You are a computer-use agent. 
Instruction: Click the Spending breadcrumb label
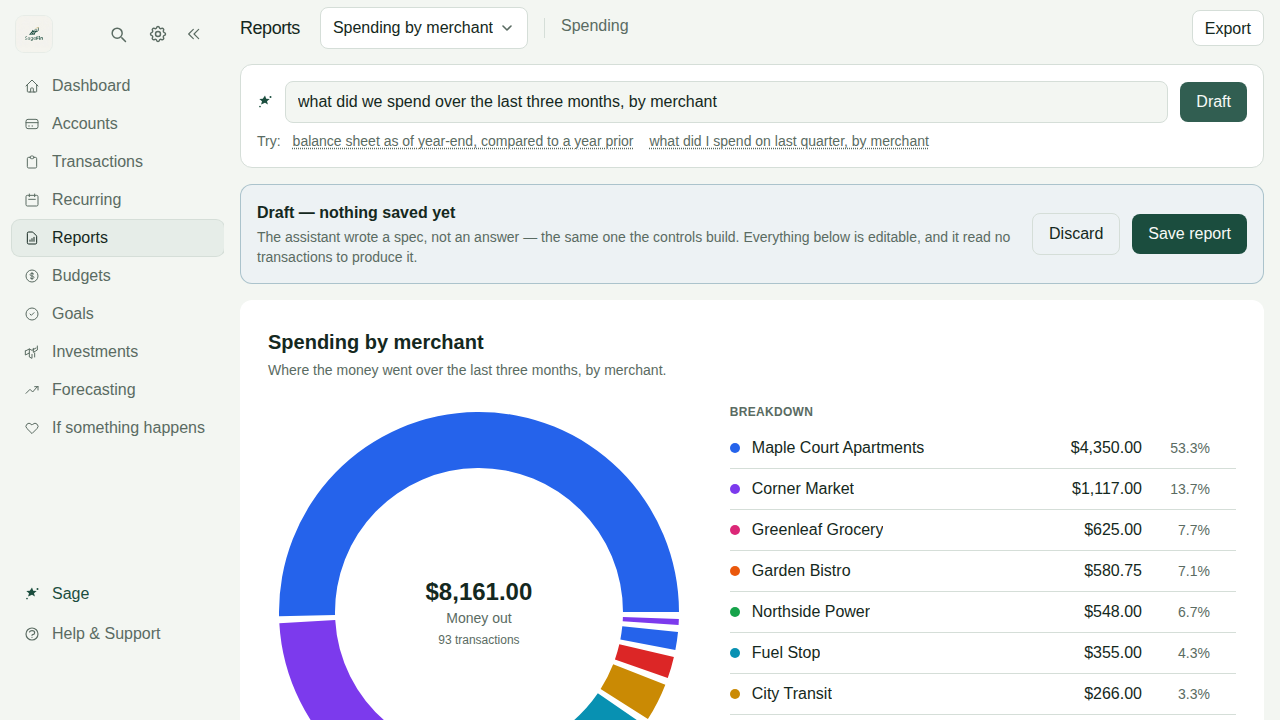coord(595,26)
